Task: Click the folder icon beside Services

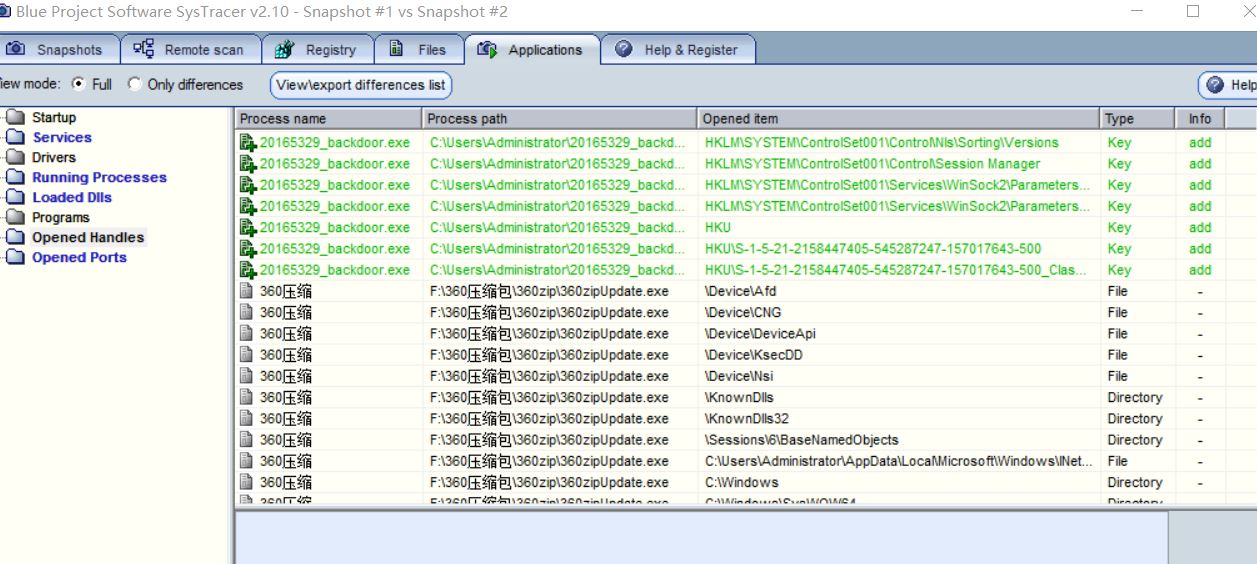Action: point(14,138)
